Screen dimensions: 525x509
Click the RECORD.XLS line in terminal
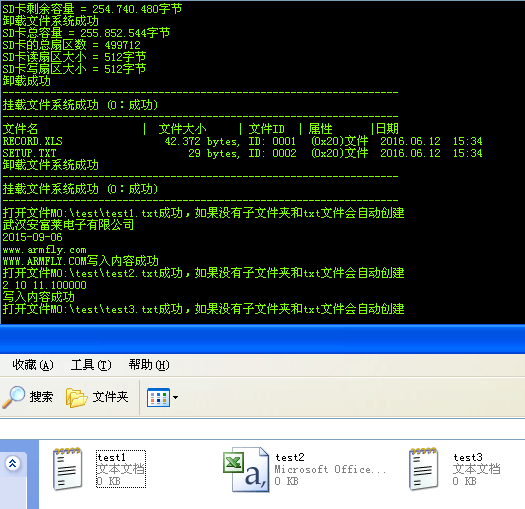[242, 141]
